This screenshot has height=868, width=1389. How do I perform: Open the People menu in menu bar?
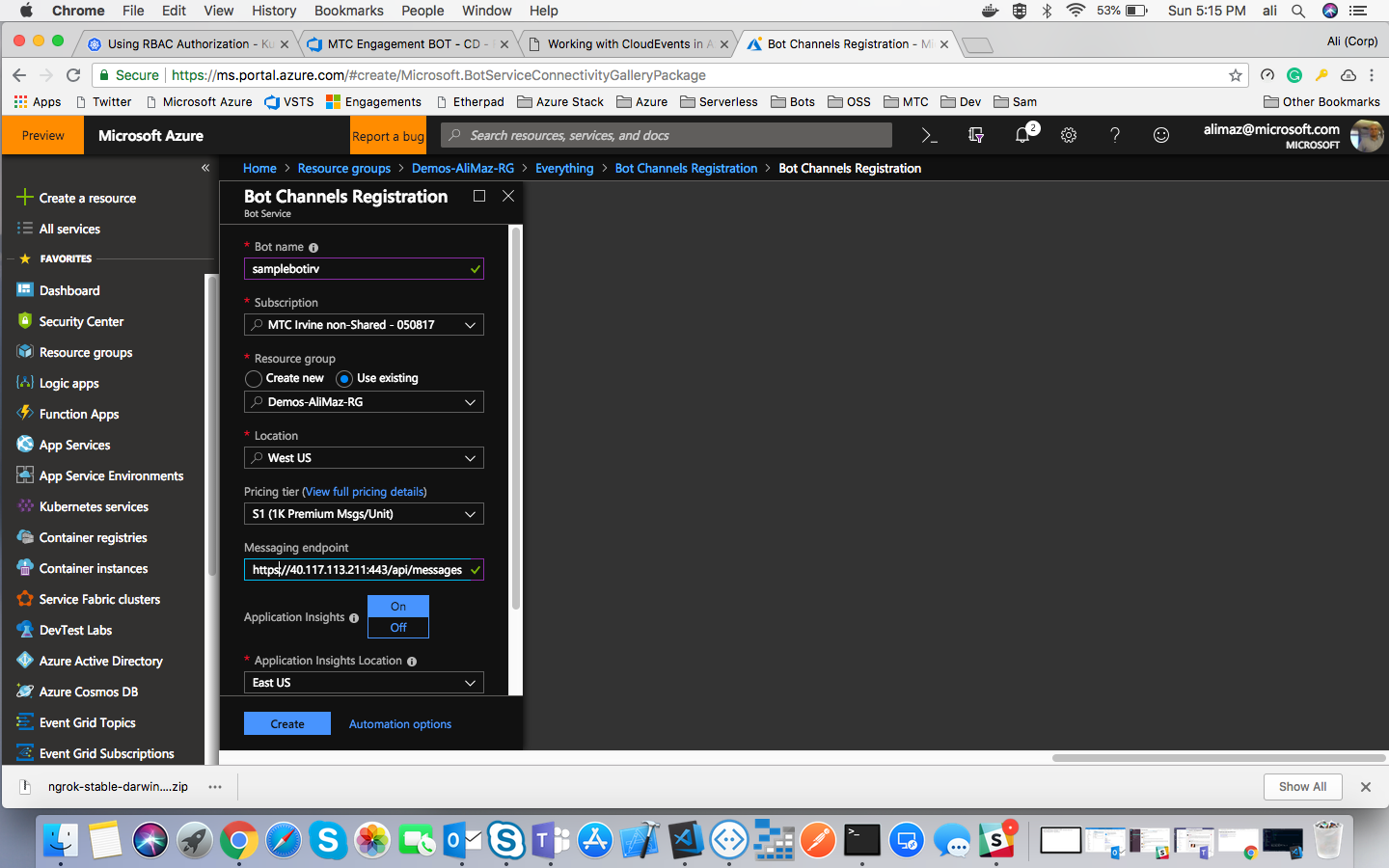click(x=422, y=11)
